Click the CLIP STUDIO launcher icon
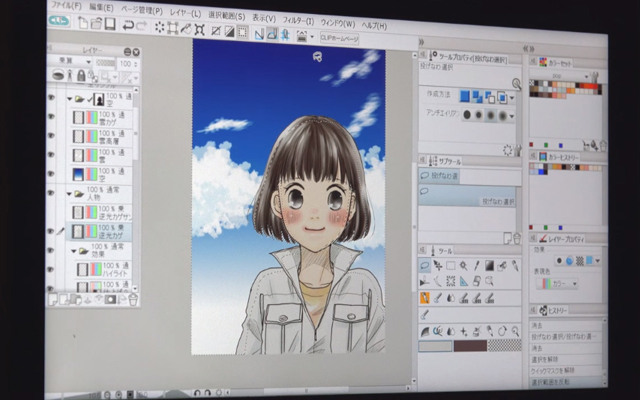Screen dimensions: 640x400 pos(59,21)
